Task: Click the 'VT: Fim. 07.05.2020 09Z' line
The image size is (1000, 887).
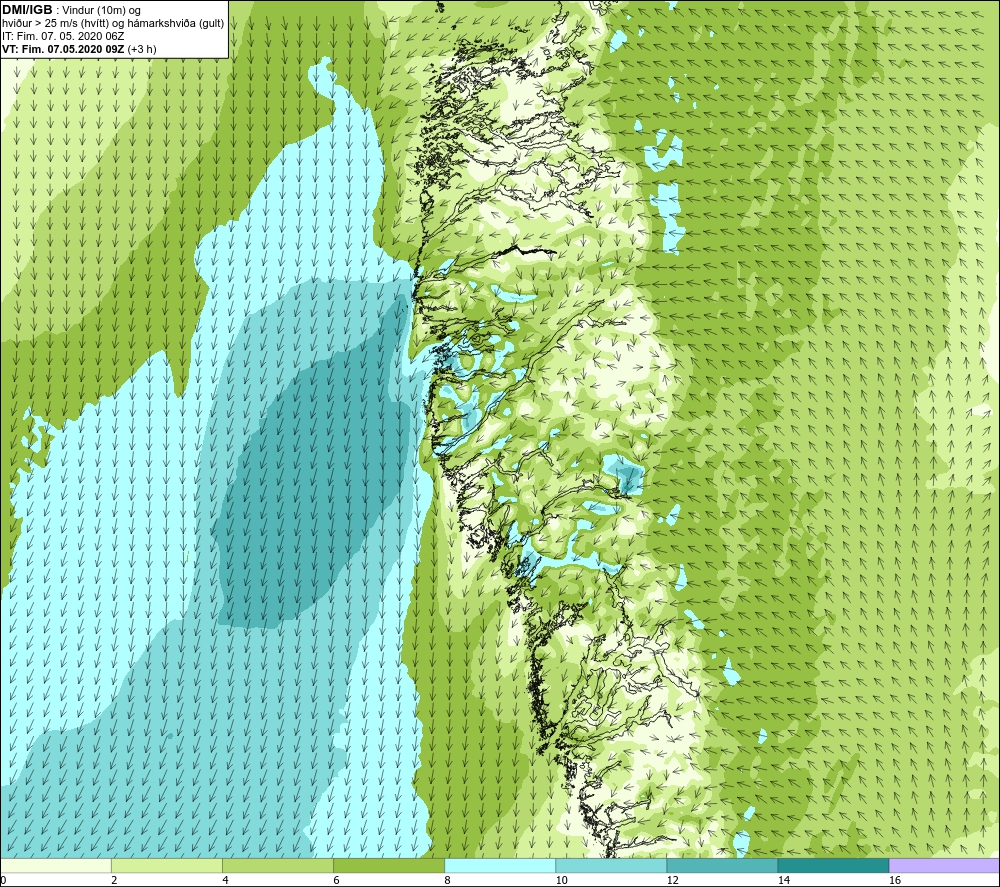Action: click(x=80, y=49)
